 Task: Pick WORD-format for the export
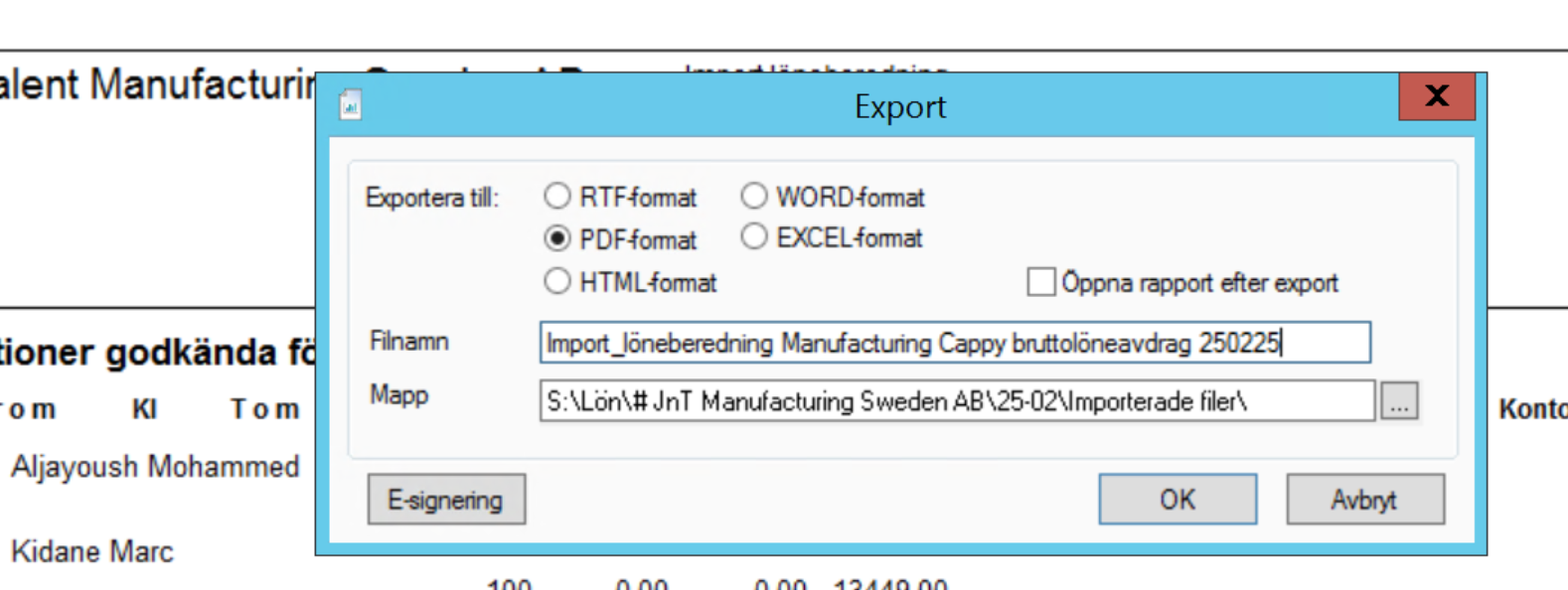[x=754, y=197]
